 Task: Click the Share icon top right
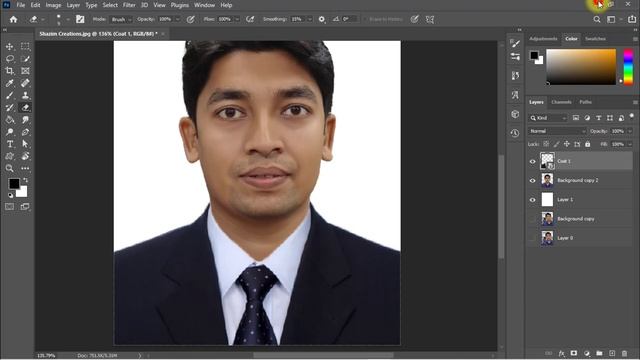click(x=632, y=19)
